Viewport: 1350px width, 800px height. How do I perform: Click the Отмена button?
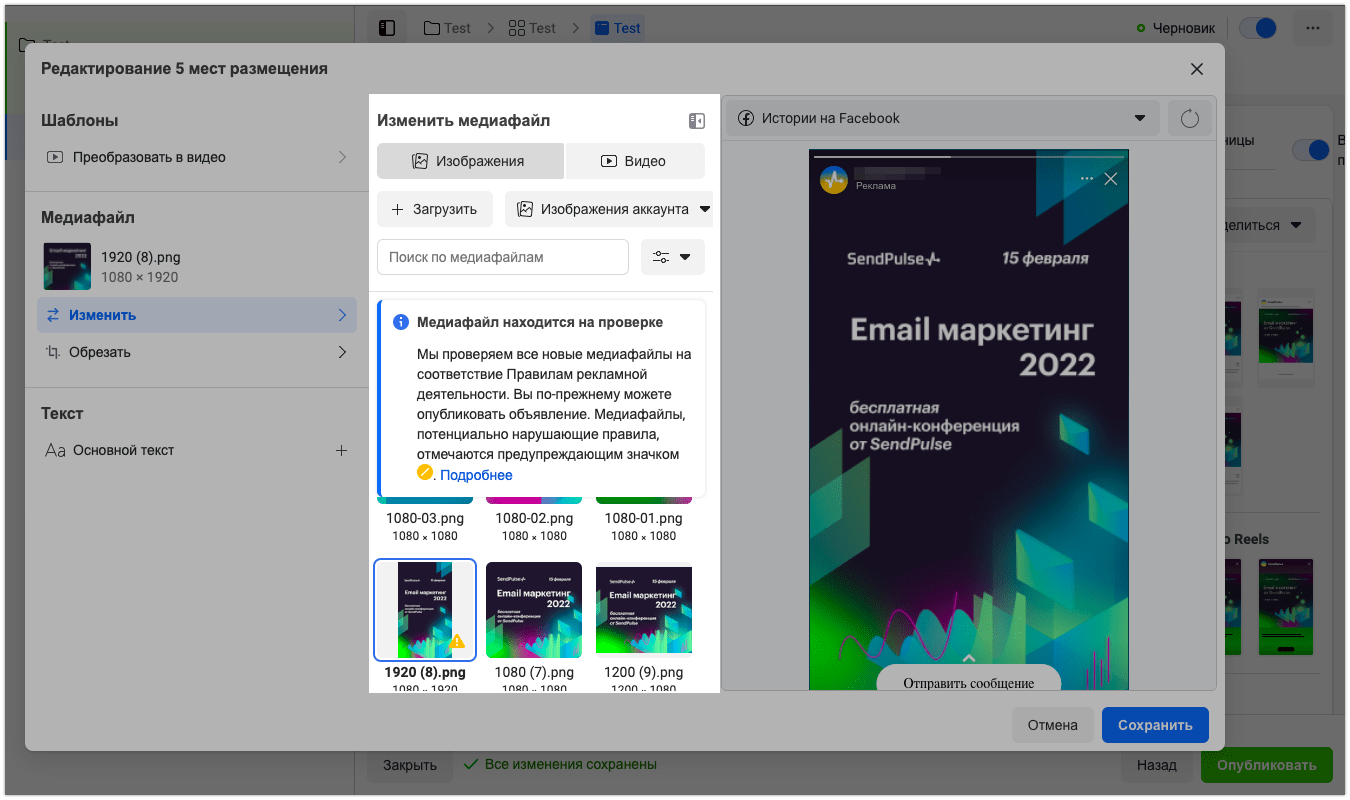point(1053,725)
